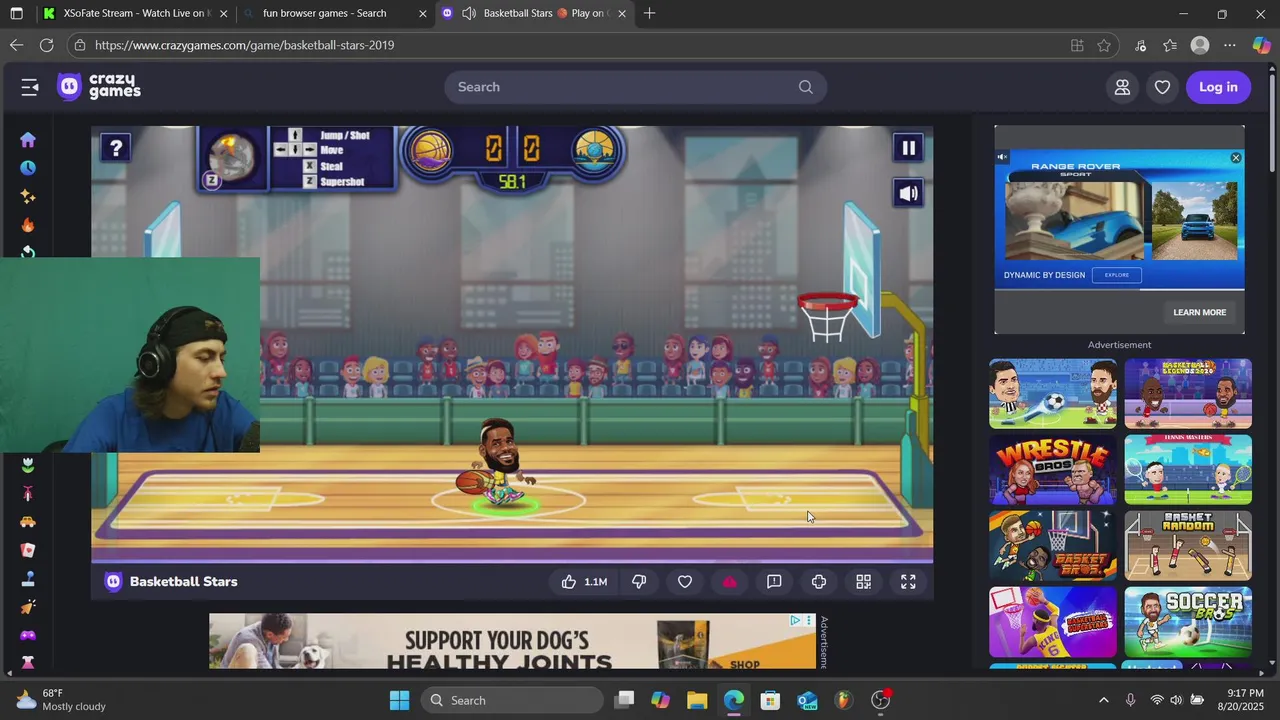Screen dimensions: 1280x720
Task: Click the taskbar Search box
Action: pyautogui.click(x=512, y=700)
